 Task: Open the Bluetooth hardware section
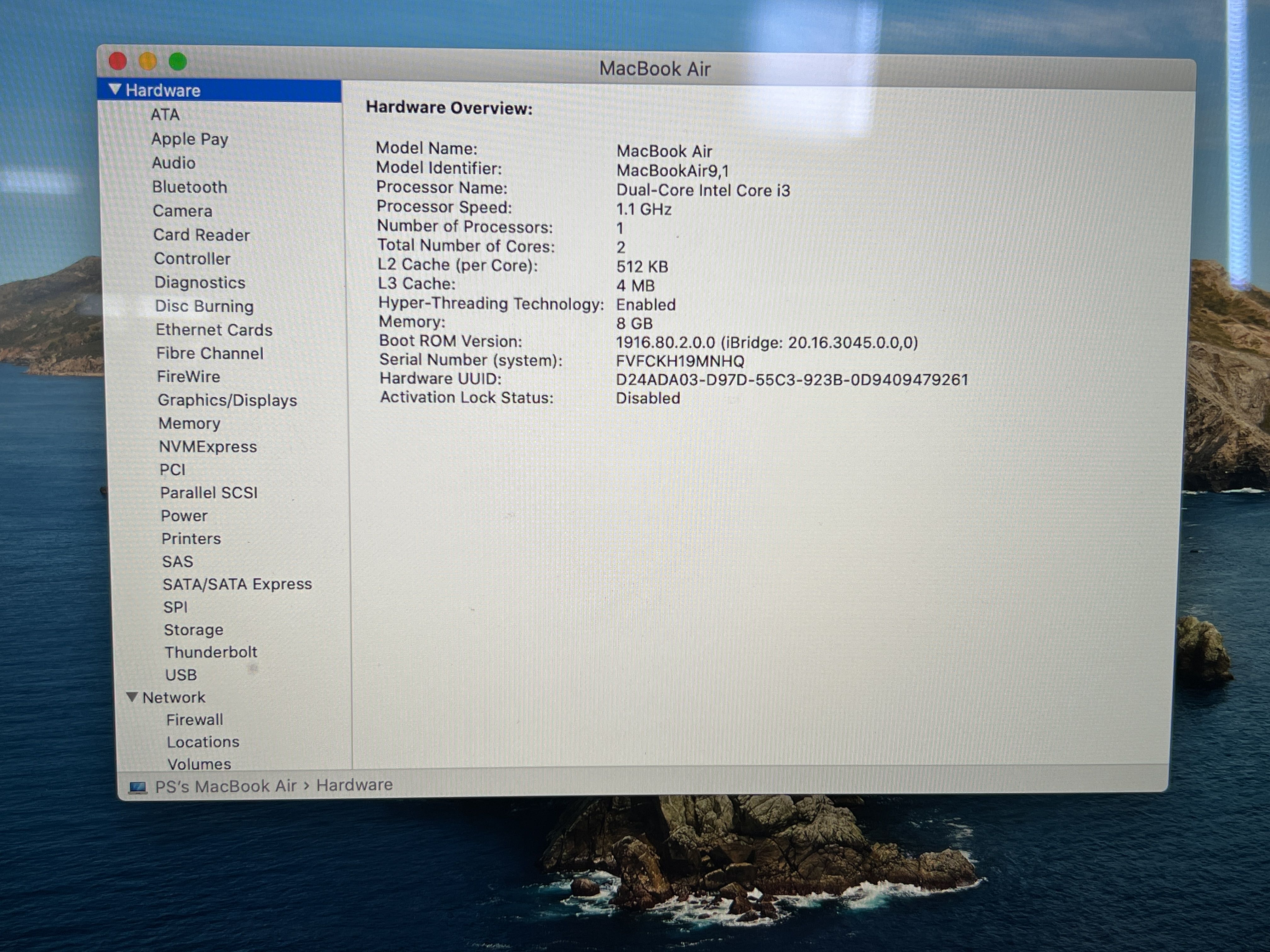coord(190,187)
